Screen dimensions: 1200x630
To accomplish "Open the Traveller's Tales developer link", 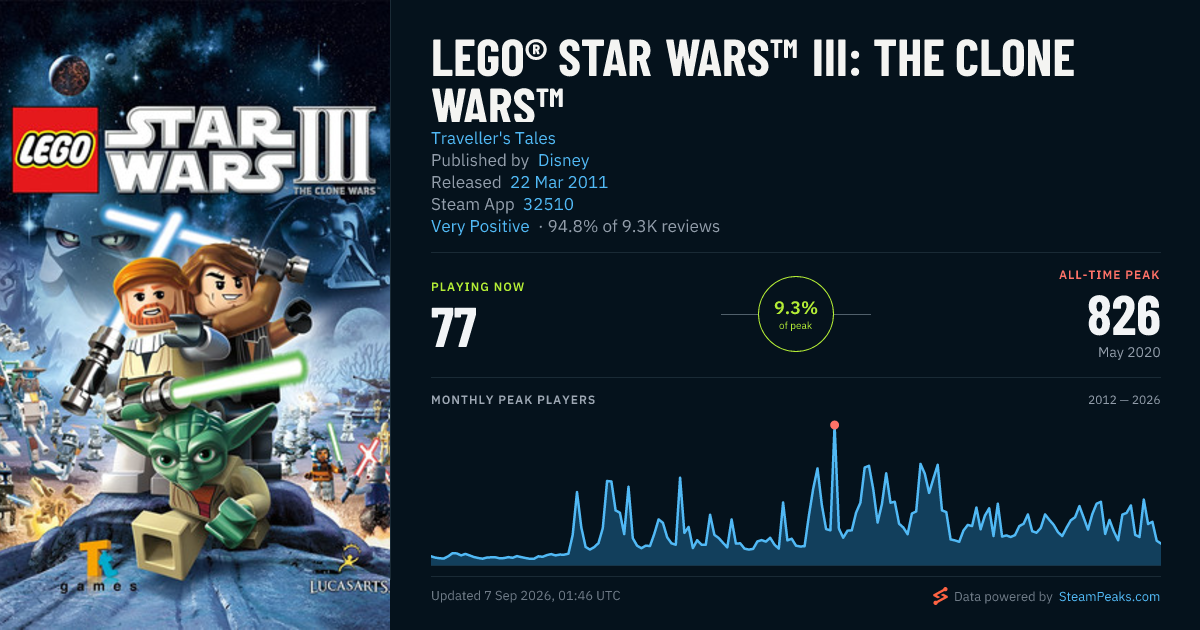I will (x=493, y=138).
